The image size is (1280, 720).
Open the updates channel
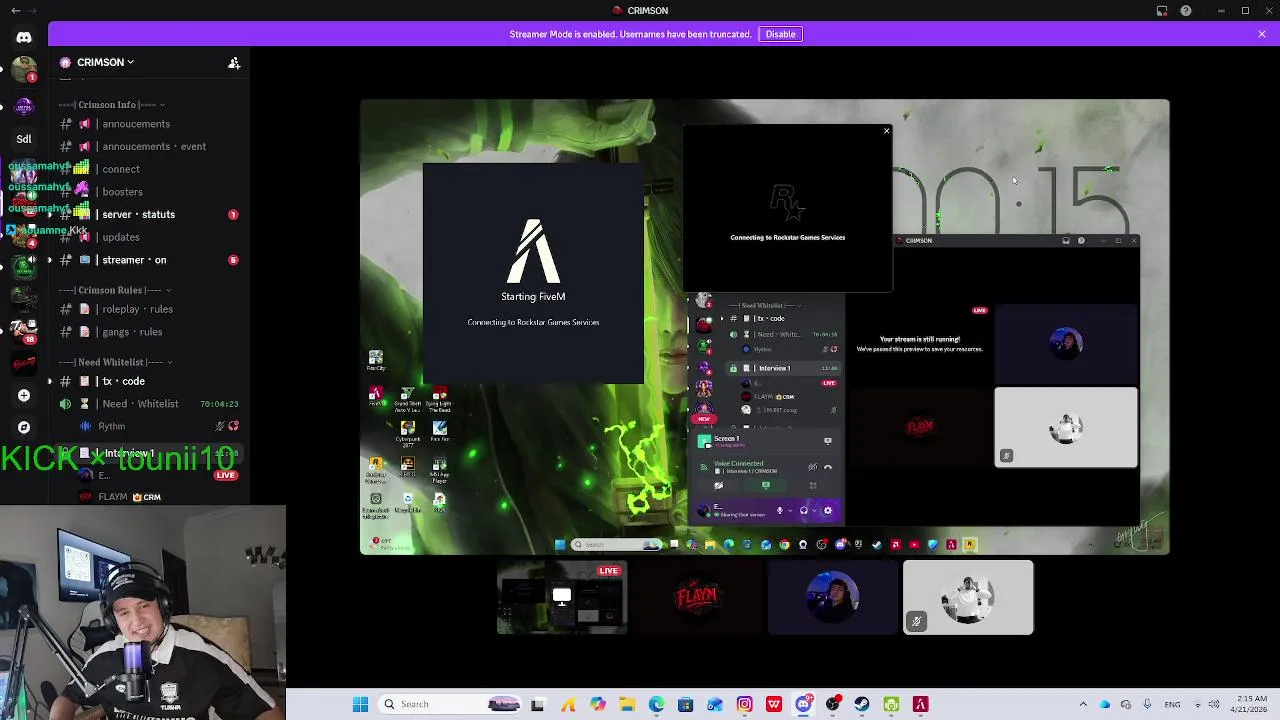coord(150,237)
